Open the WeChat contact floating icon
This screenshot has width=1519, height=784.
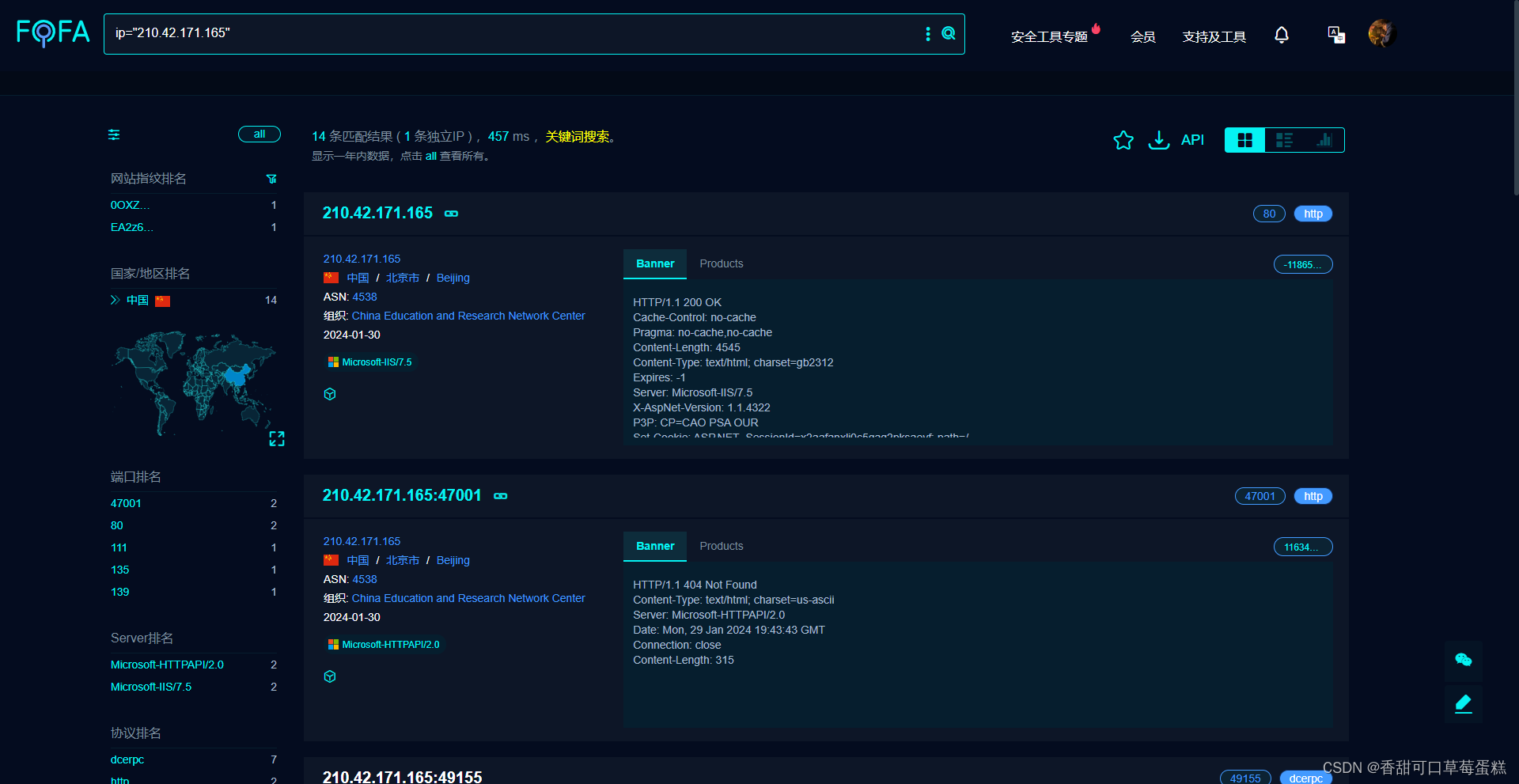click(1464, 660)
